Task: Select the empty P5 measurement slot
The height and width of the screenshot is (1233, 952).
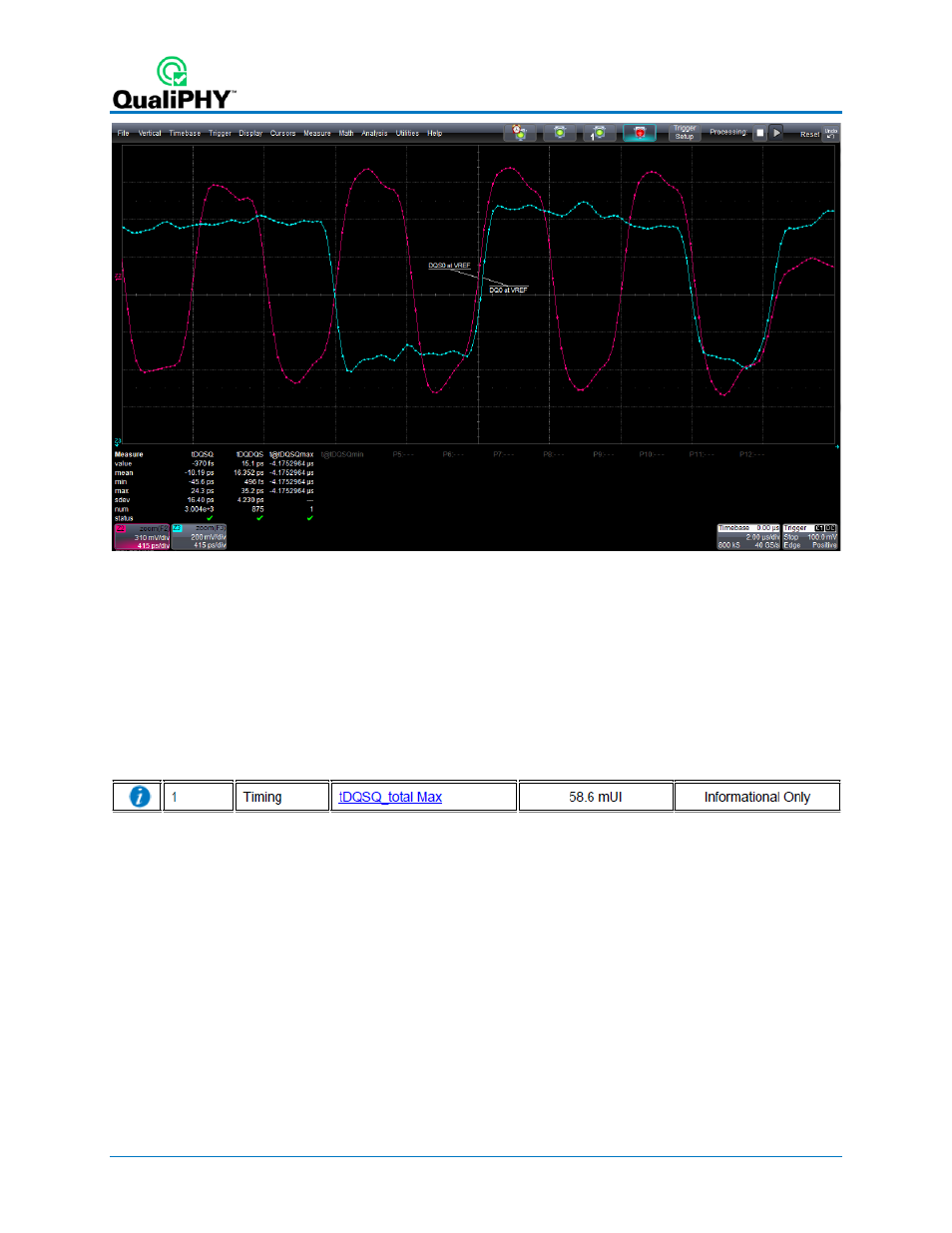Action: pos(403,454)
